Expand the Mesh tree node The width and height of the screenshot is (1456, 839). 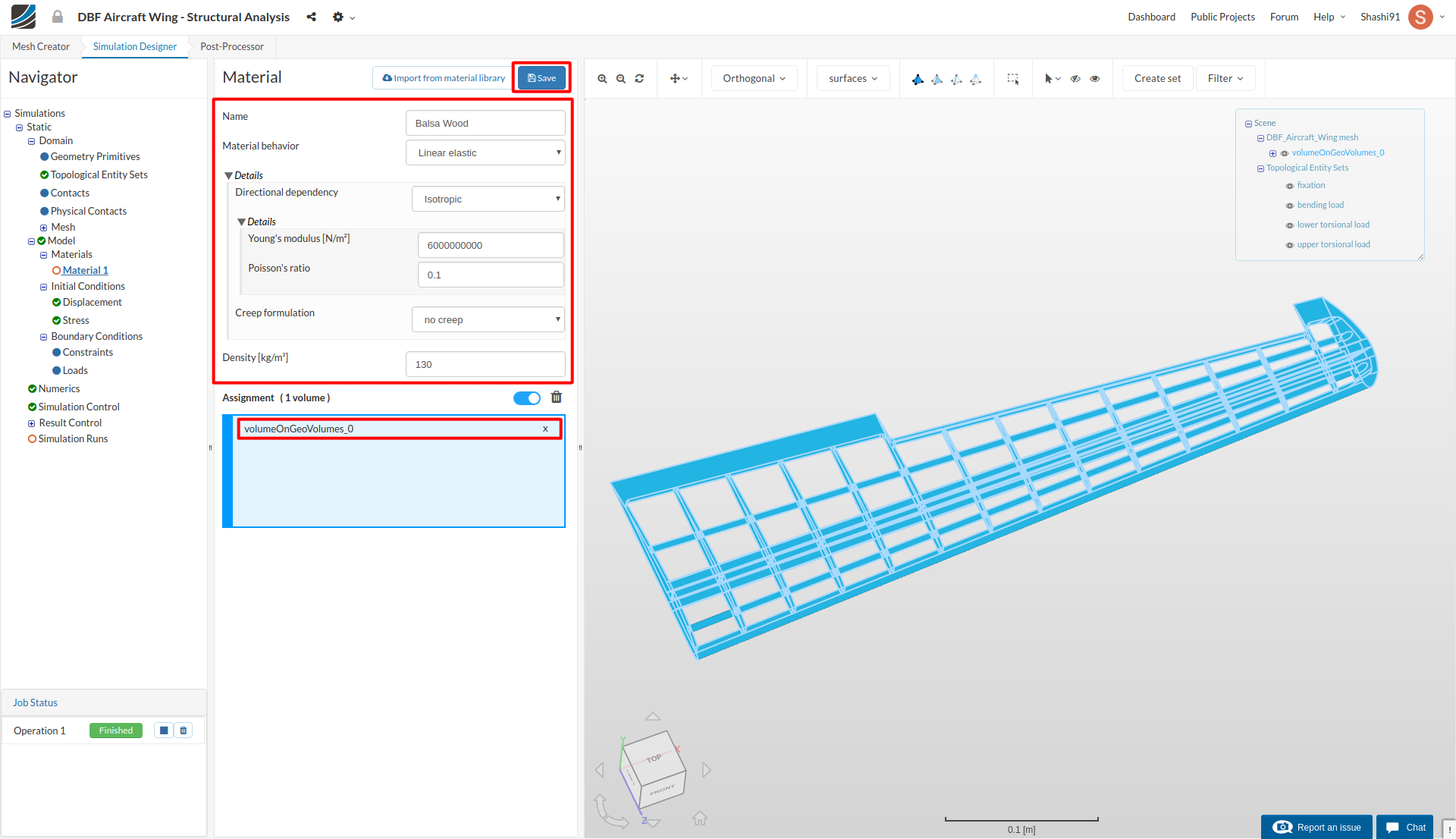coord(43,228)
